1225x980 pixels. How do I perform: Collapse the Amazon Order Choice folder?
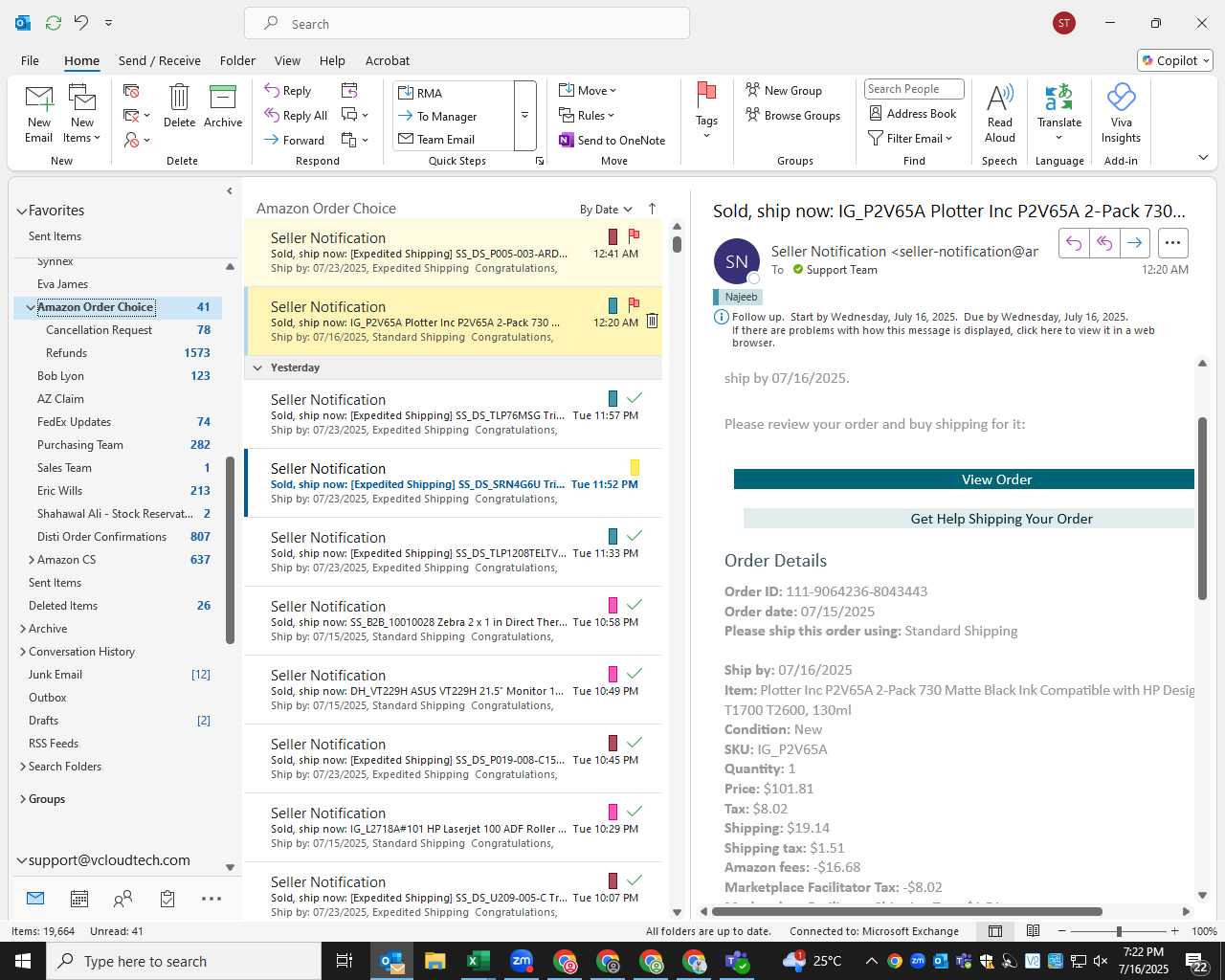(31, 307)
